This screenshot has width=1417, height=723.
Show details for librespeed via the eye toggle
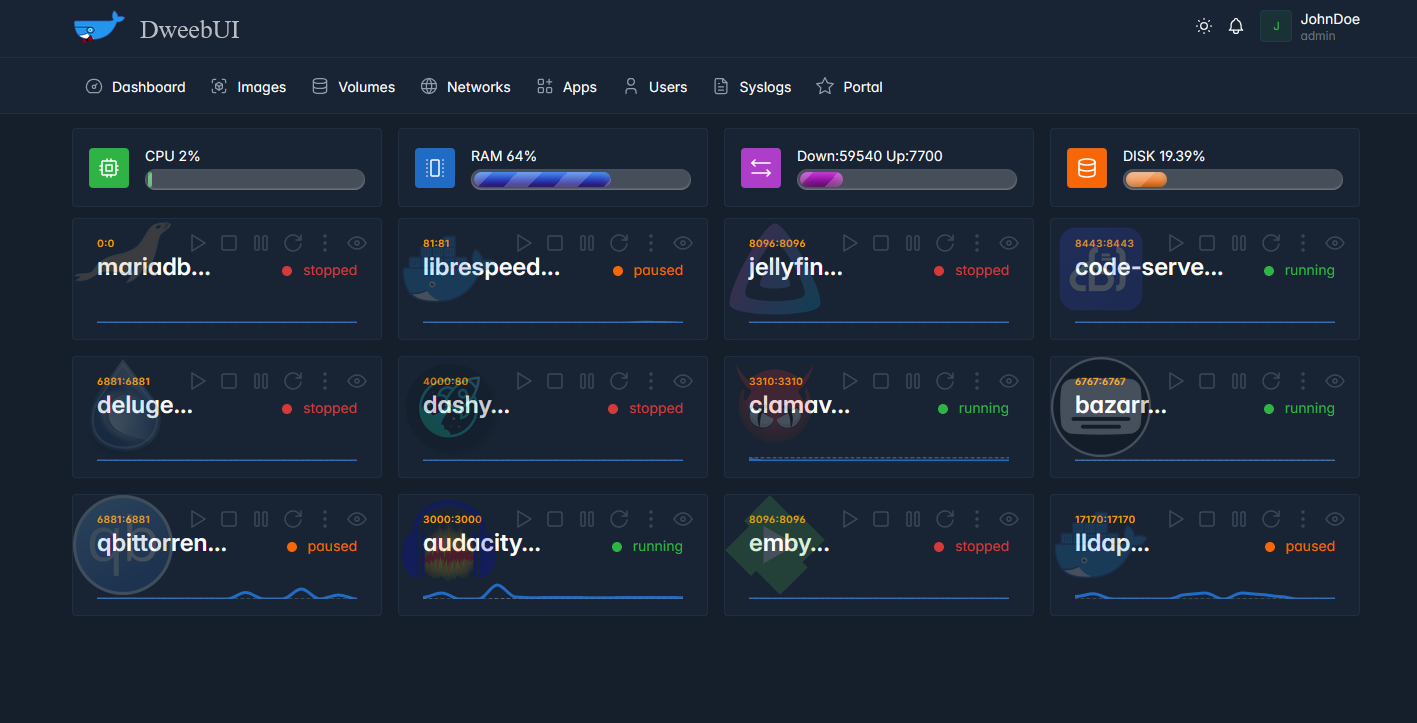pos(683,242)
